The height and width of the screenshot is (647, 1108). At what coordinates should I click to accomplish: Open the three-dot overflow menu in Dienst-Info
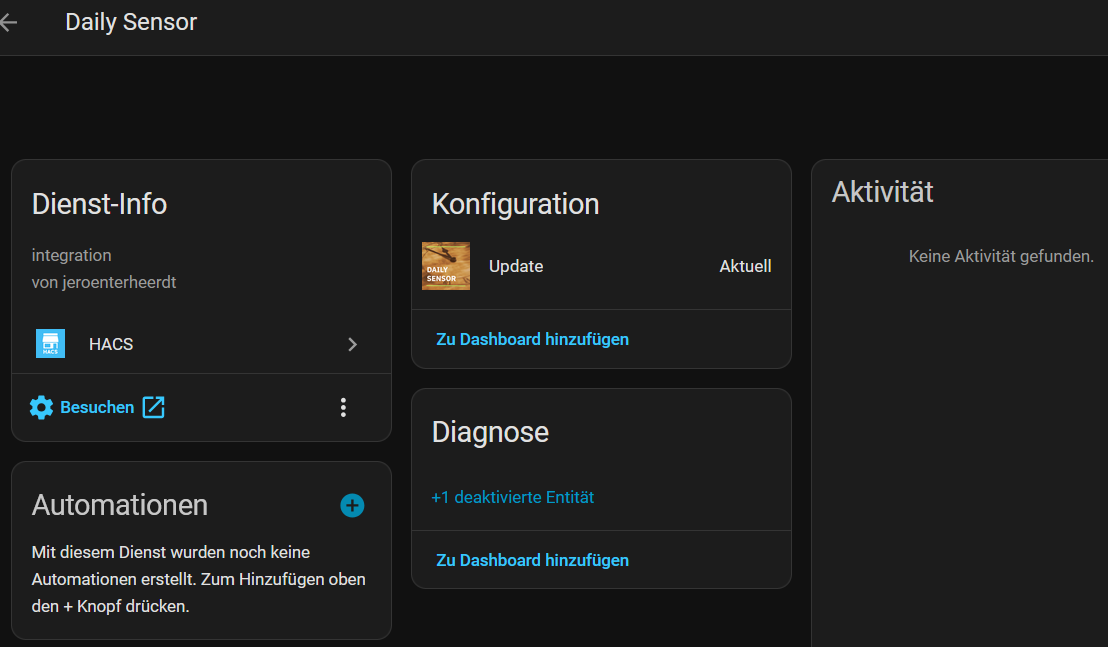(343, 408)
